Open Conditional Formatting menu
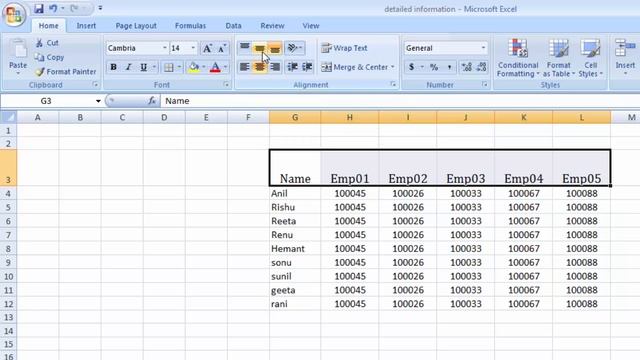The height and width of the screenshot is (360, 640). tap(518, 58)
